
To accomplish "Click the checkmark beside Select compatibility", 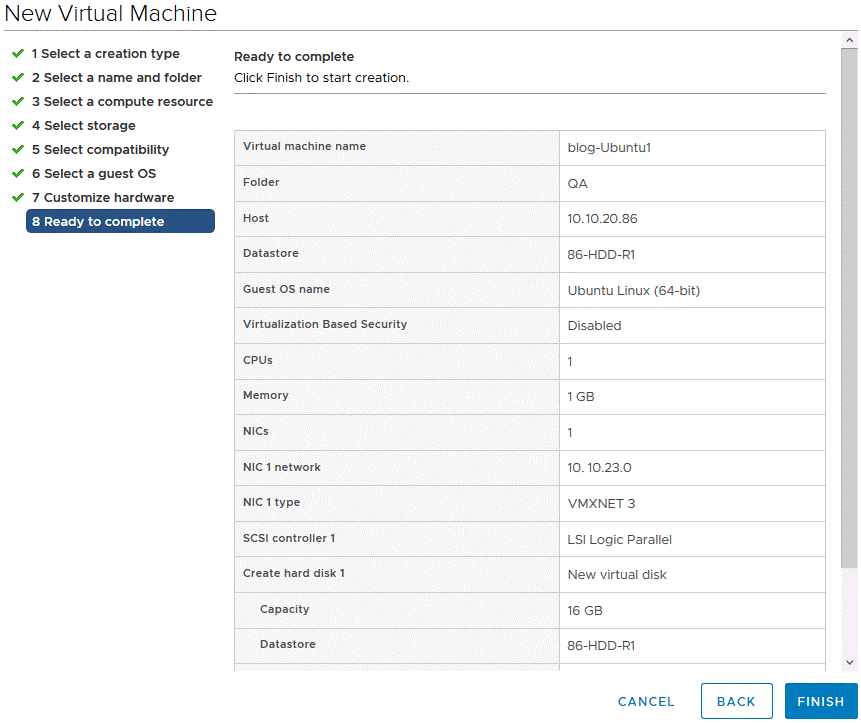I will (x=17, y=150).
